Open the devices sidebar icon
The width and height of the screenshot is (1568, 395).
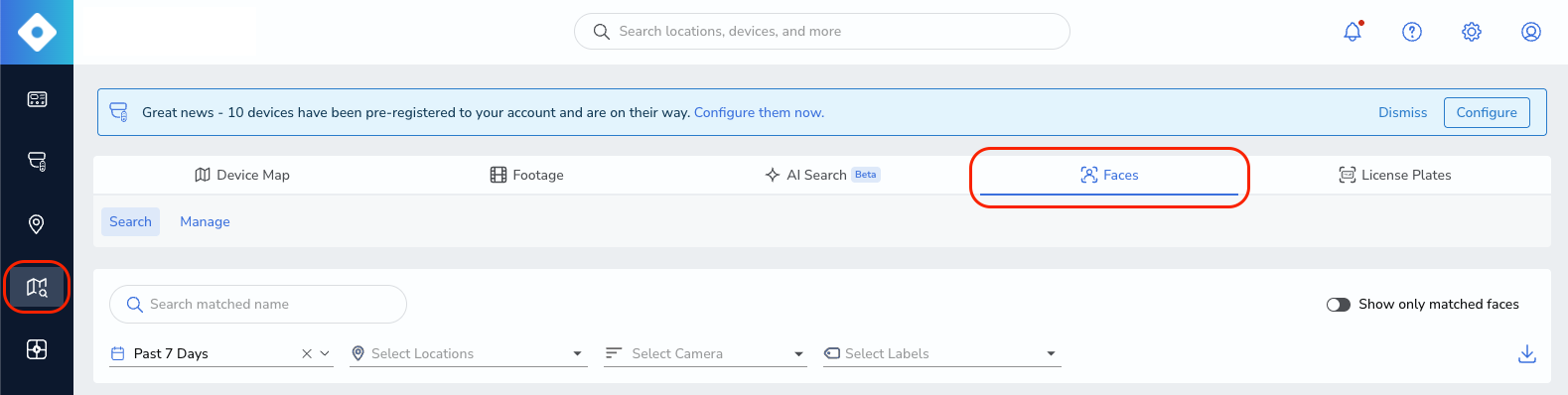37,161
